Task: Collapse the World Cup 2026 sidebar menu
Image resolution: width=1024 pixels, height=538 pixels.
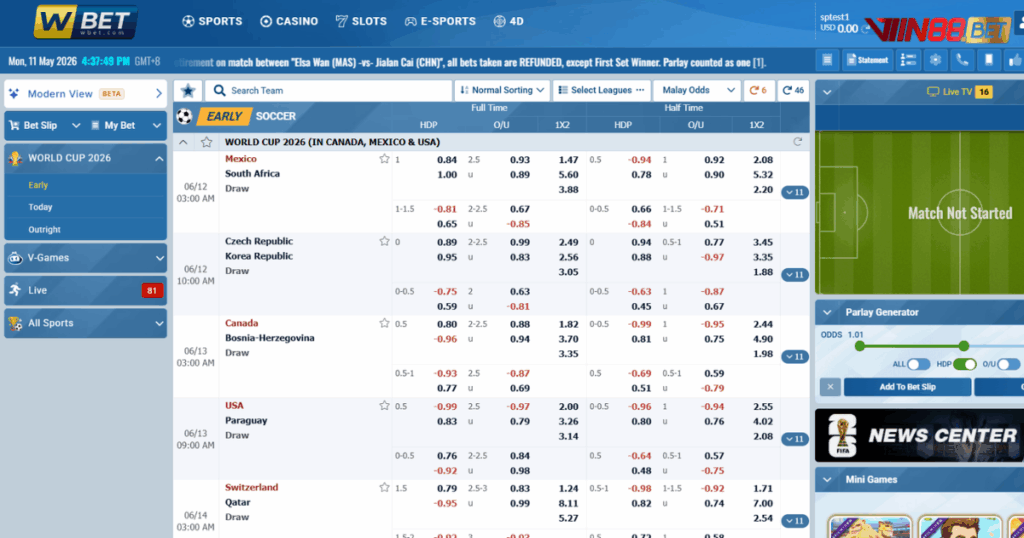Action: [x=86, y=158]
